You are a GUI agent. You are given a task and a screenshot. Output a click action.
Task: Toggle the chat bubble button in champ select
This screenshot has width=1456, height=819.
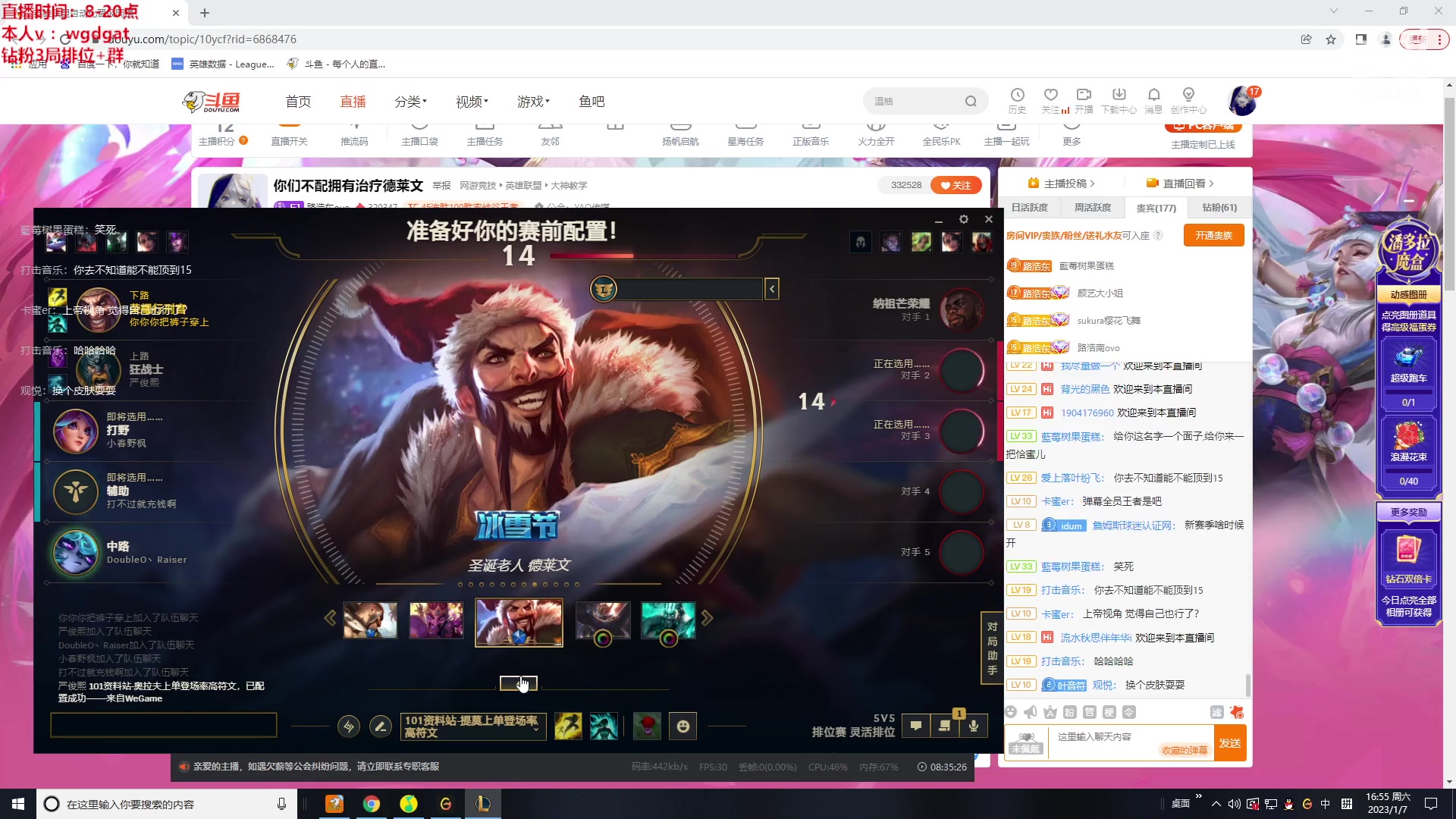pyautogui.click(x=916, y=726)
